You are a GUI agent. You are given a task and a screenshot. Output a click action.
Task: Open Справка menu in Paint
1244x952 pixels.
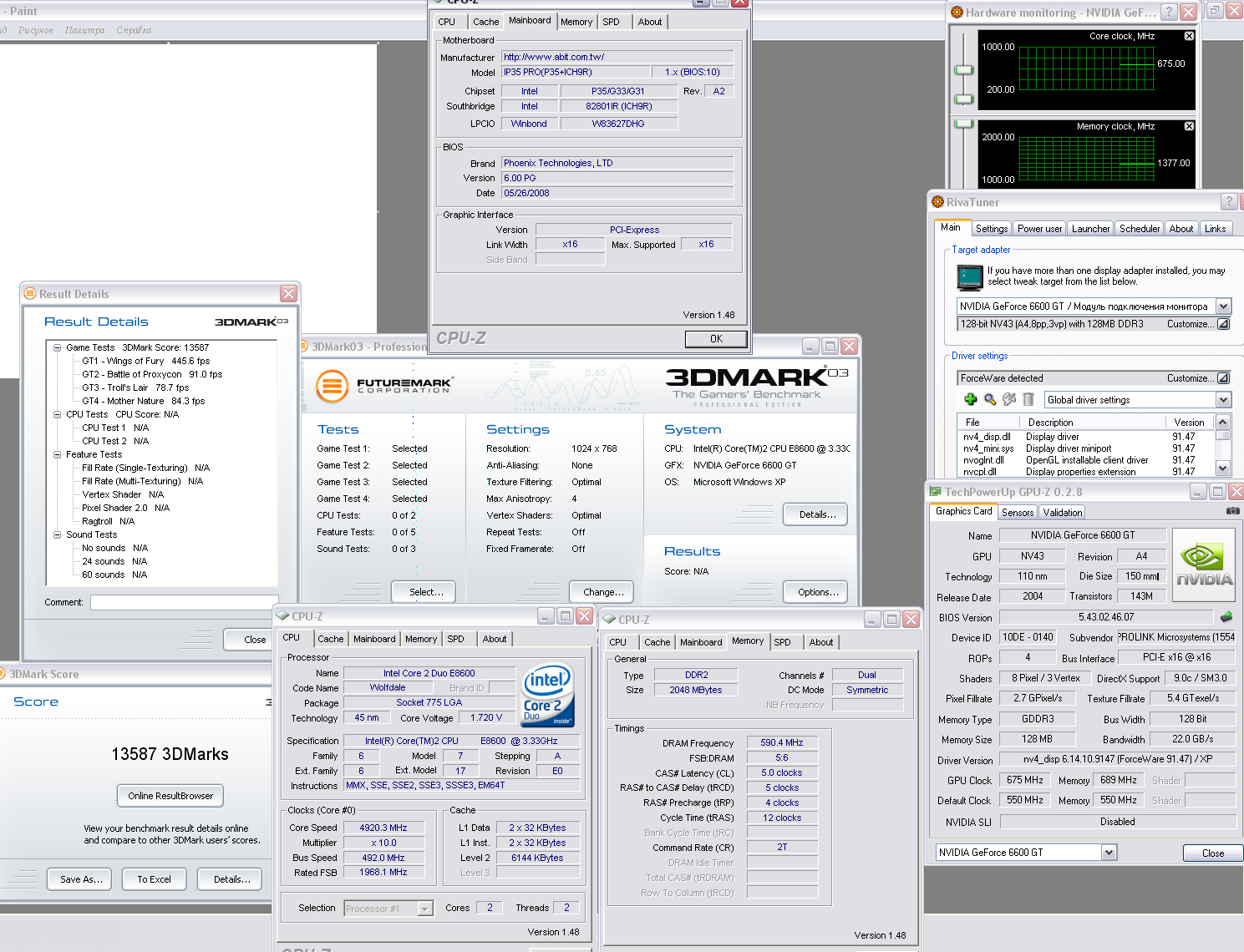[x=134, y=30]
